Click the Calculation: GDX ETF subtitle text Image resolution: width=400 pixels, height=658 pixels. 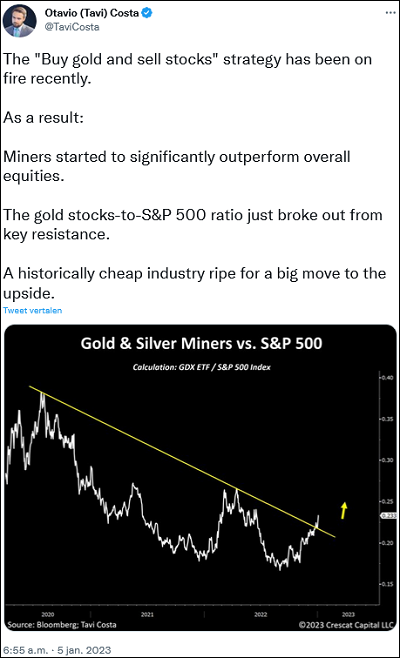201,367
